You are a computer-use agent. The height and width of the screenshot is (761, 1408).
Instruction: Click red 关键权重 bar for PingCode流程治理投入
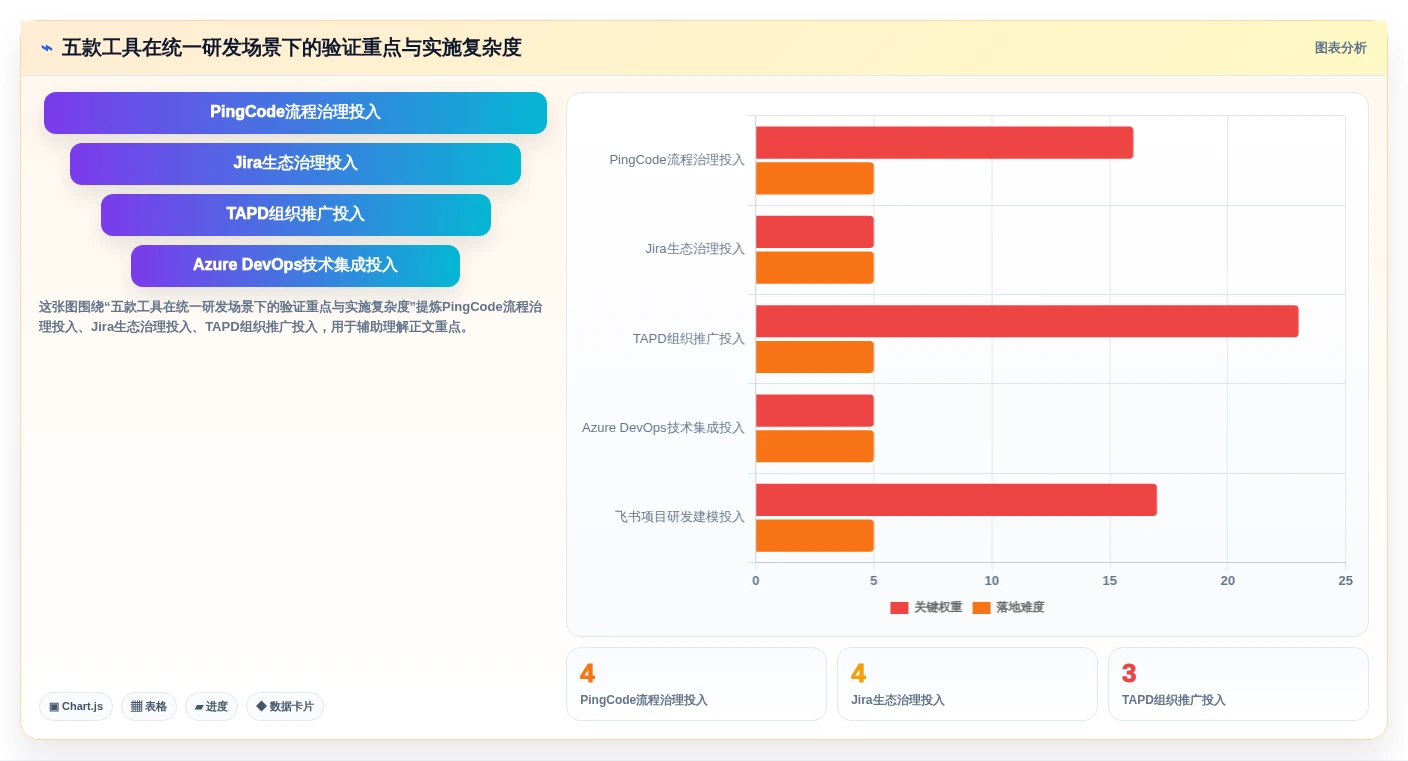pyautogui.click(x=944, y=143)
